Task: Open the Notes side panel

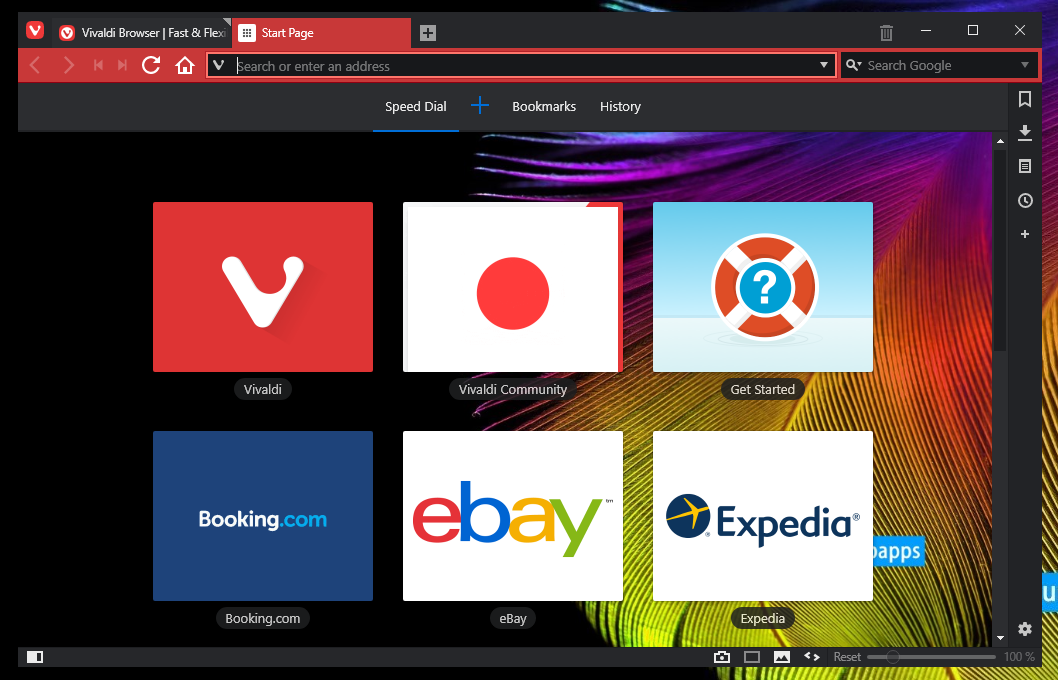Action: click(x=1024, y=166)
